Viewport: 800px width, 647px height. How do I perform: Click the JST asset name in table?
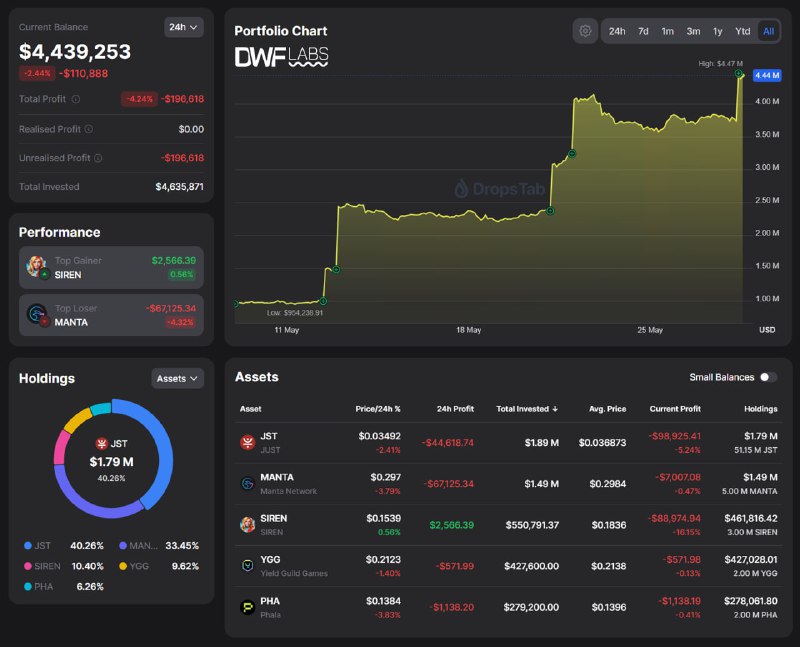[x=269, y=436]
